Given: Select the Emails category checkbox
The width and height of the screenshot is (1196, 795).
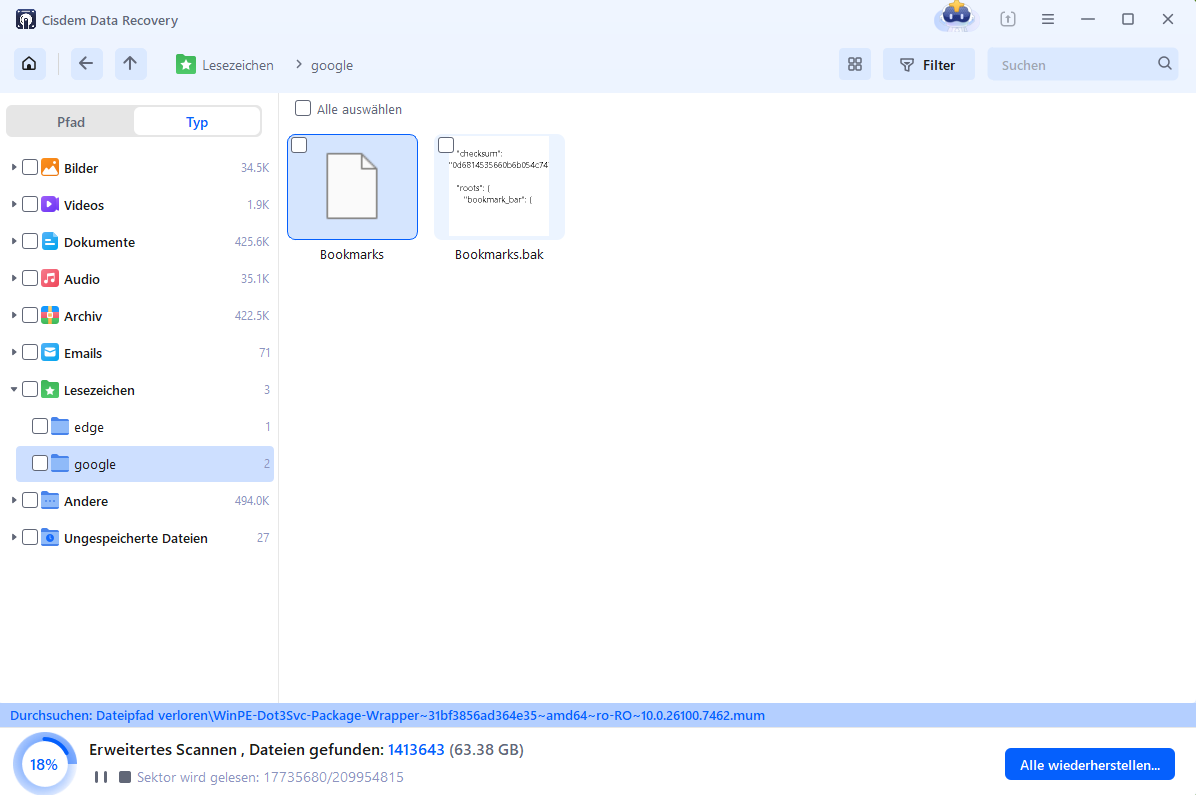Looking at the screenshot, I should pos(30,352).
